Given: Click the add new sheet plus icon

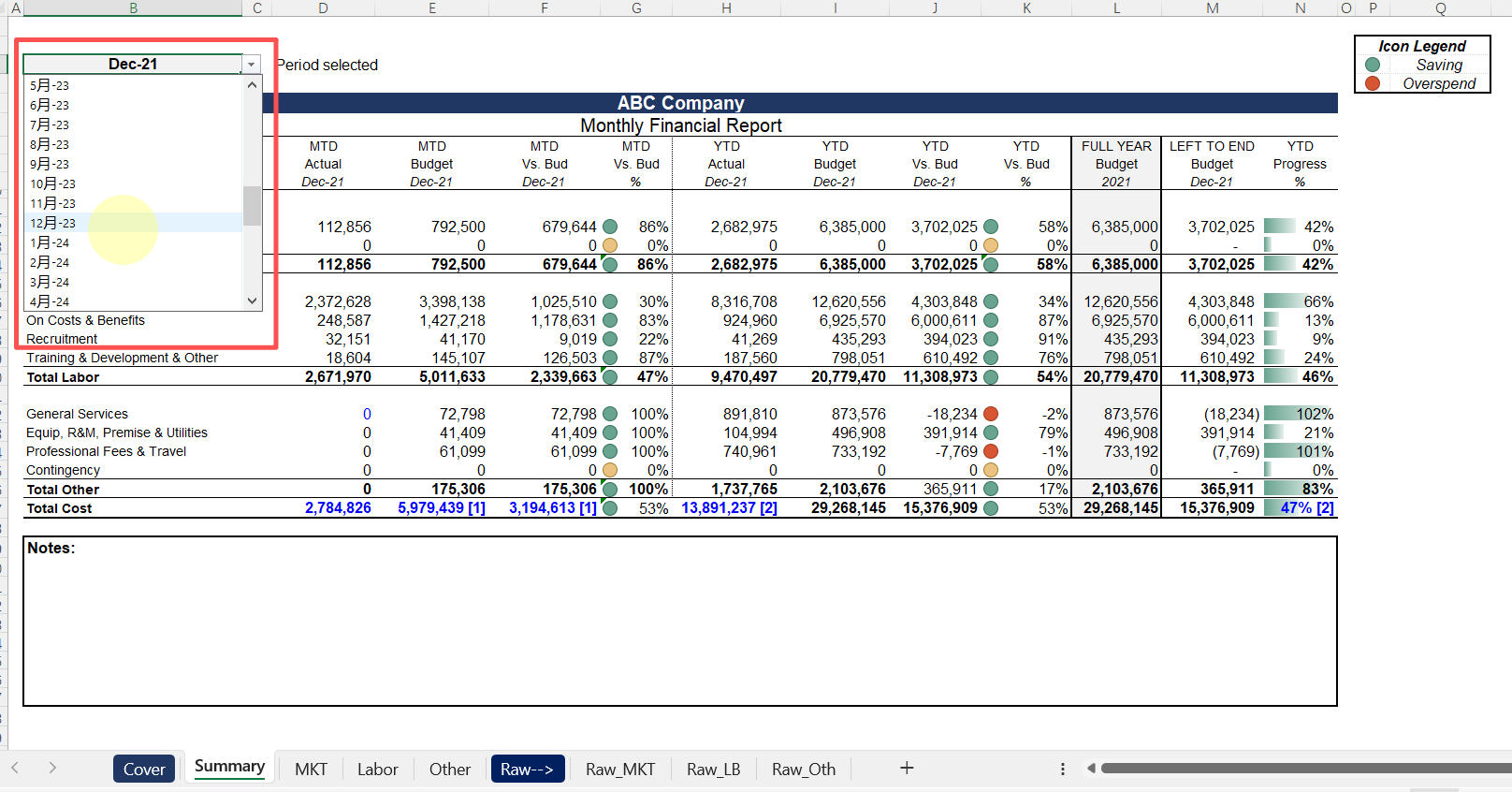Looking at the screenshot, I should click(x=906, y=769).
